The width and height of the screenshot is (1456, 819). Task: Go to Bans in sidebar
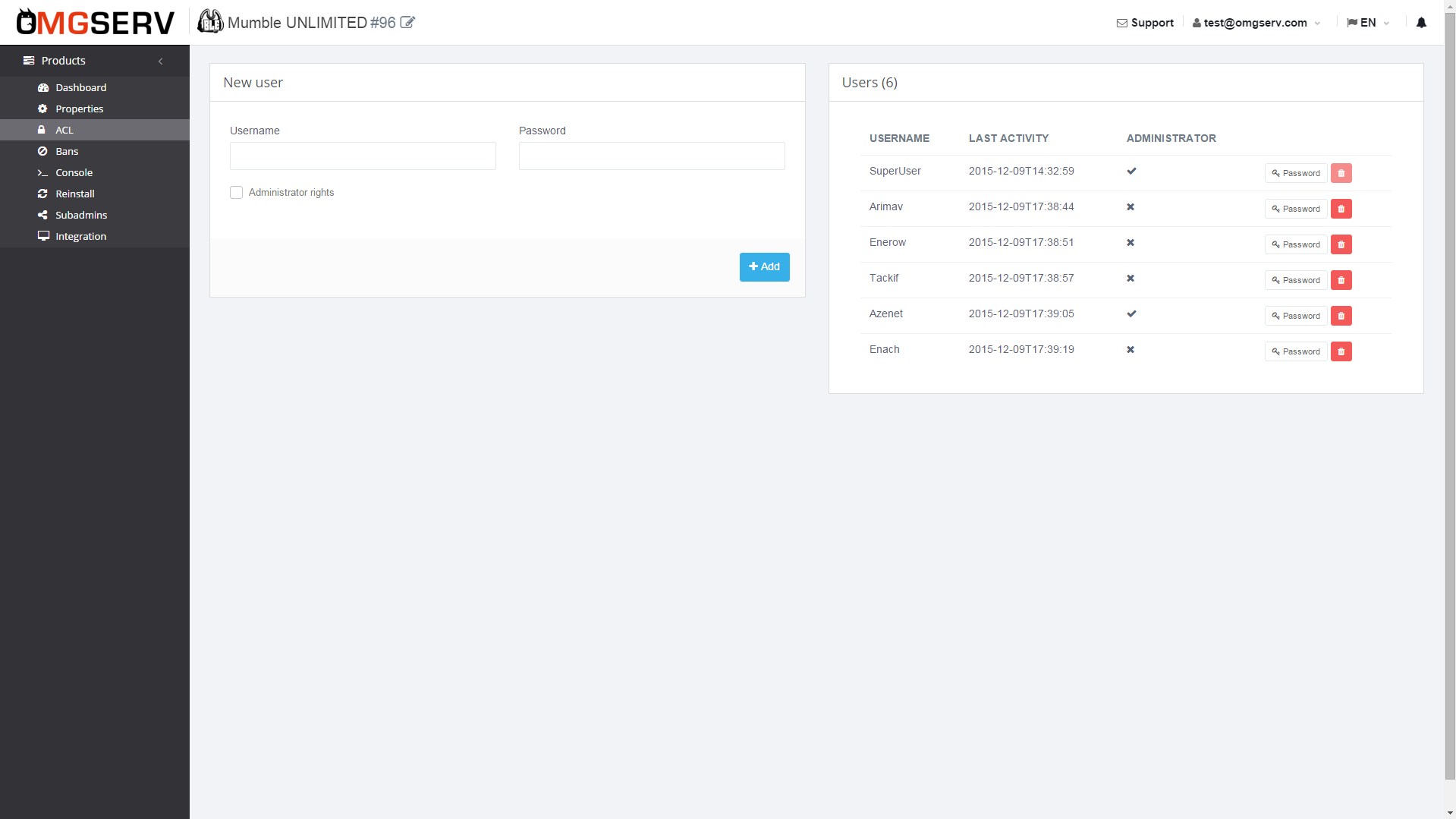(67, 152)
